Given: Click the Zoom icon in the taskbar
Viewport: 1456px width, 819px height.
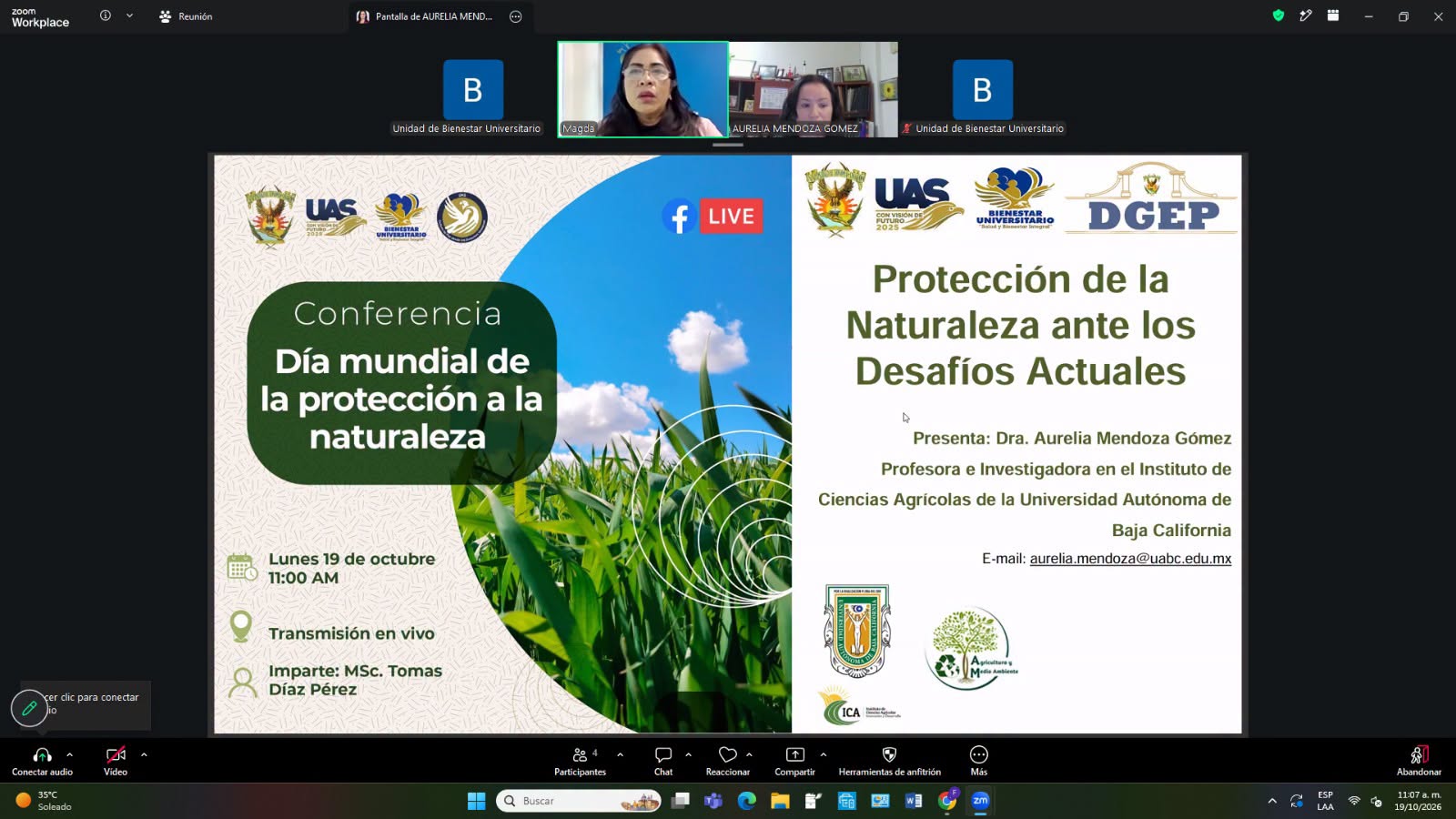Looking at the screenshot, I should (980, 801).
